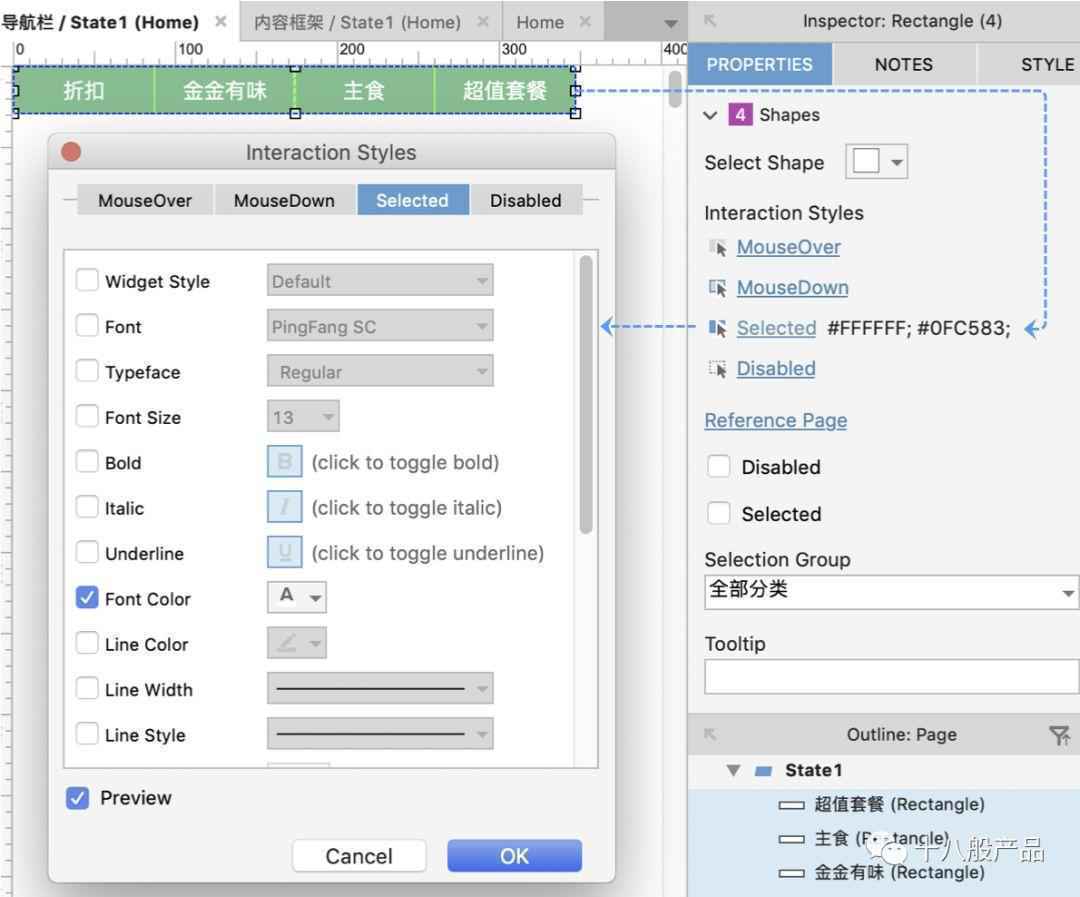Image resolution: width=1080 pixels, height=897 pixels.
Task: Click the Selected interaction style icon
Action: pos(718,329)
